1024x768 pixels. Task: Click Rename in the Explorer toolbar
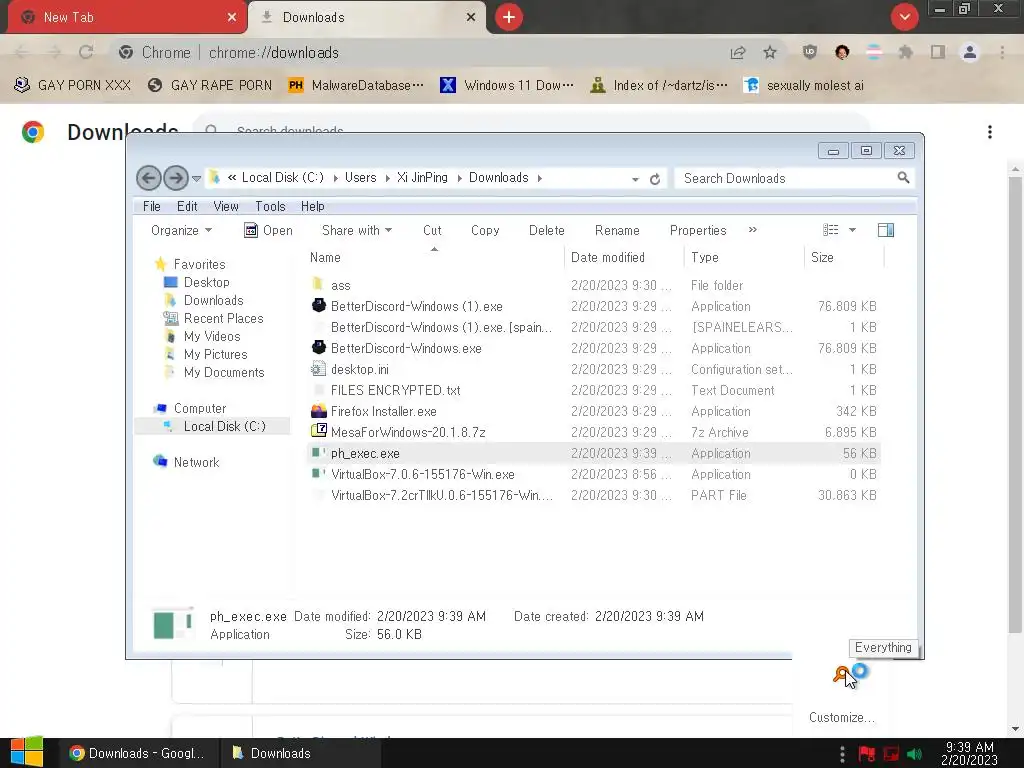coord(617,231)
